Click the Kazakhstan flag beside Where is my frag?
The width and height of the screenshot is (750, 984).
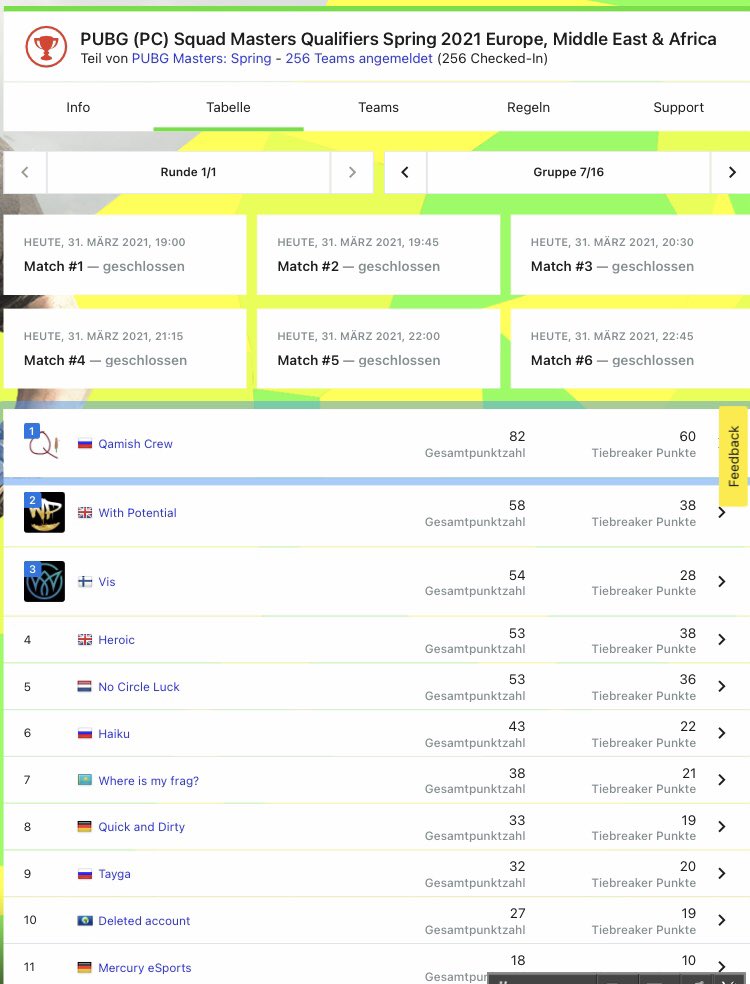coord(85,780)
